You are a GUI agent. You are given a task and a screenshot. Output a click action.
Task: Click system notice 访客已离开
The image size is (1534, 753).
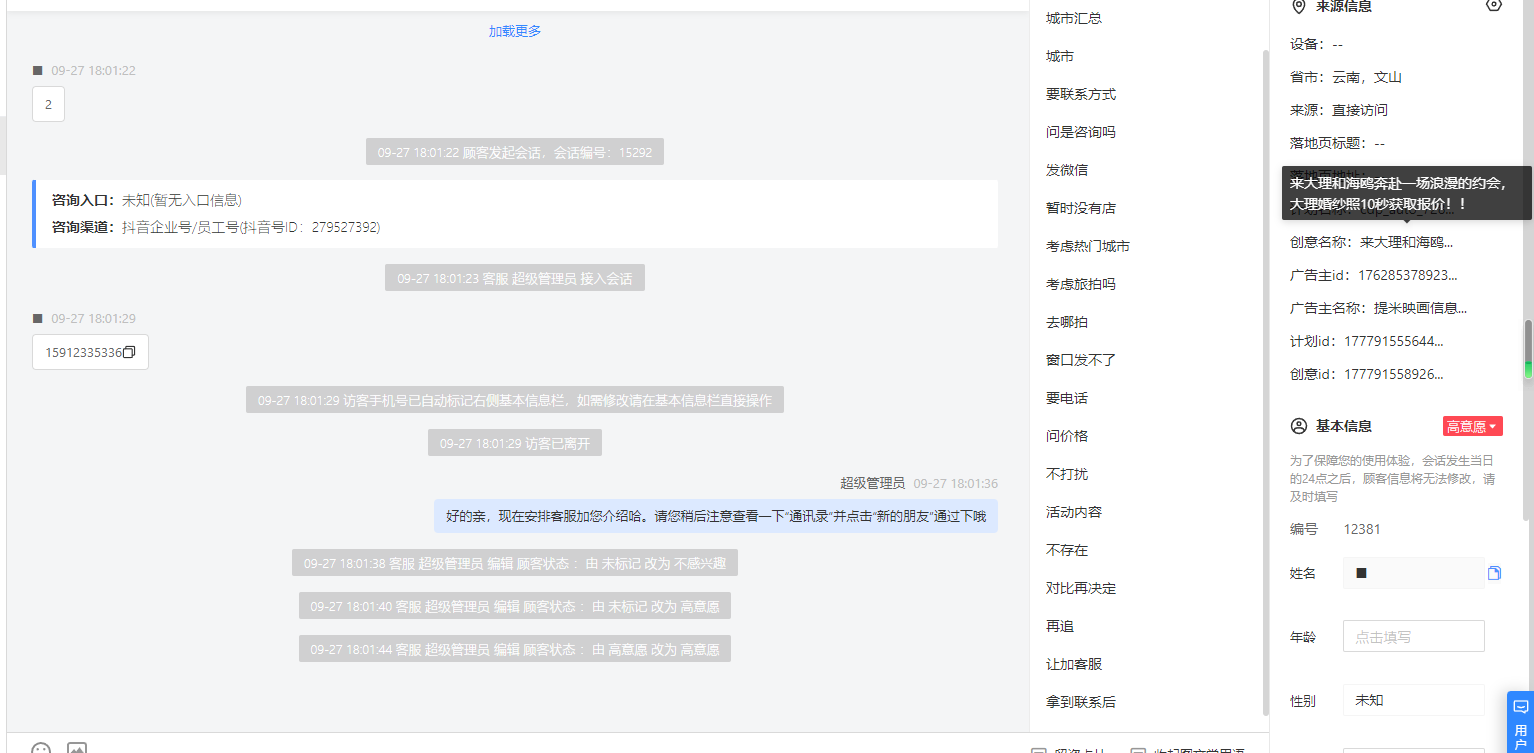coord(515,443)
